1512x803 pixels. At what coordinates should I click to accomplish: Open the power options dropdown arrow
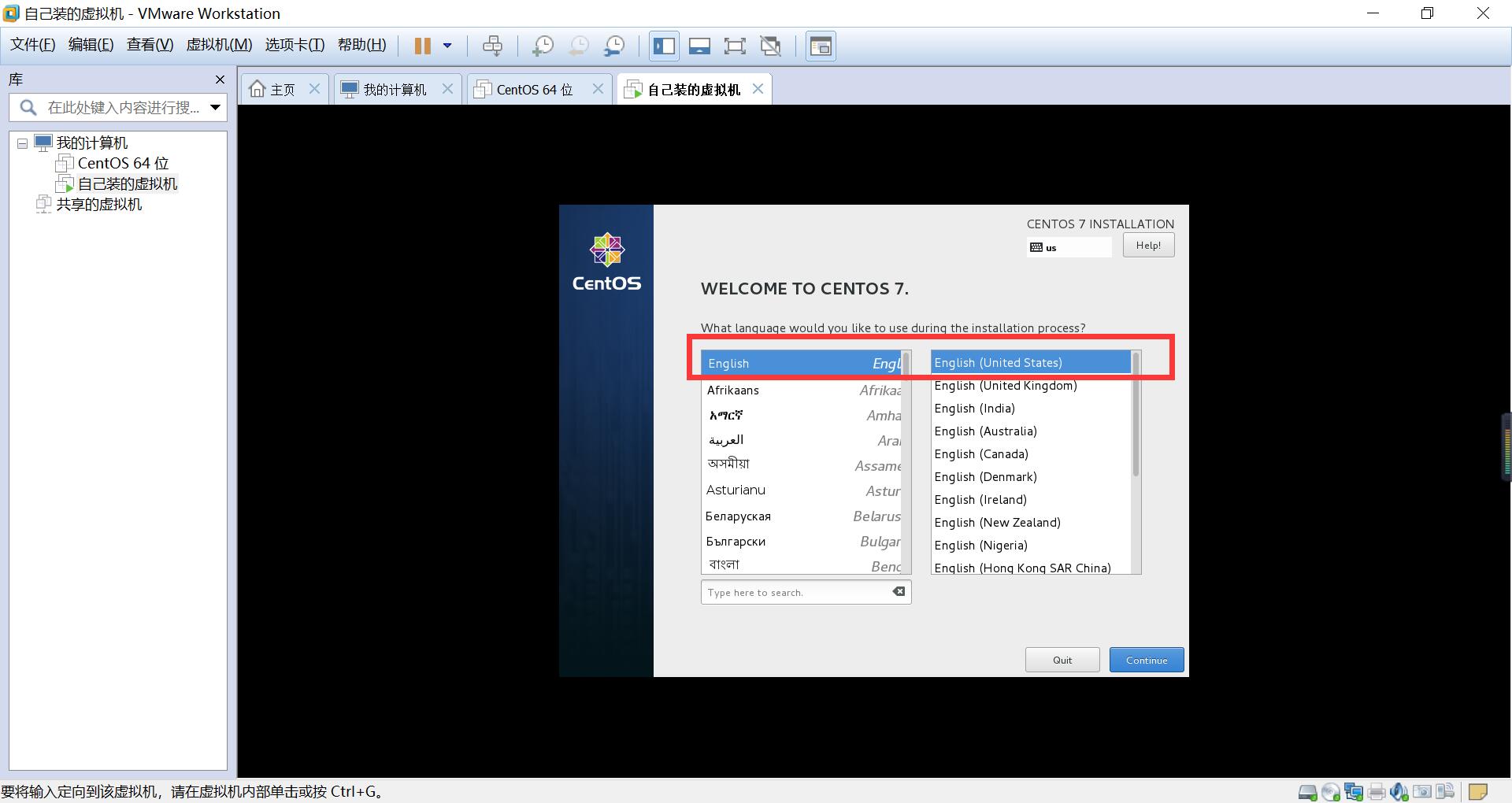click(447, 46)
